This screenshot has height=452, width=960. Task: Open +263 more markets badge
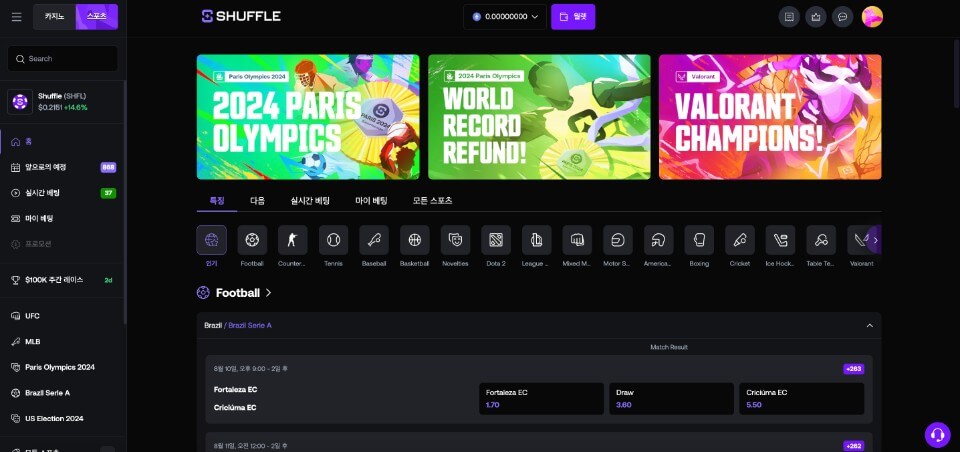pos(853,369)
